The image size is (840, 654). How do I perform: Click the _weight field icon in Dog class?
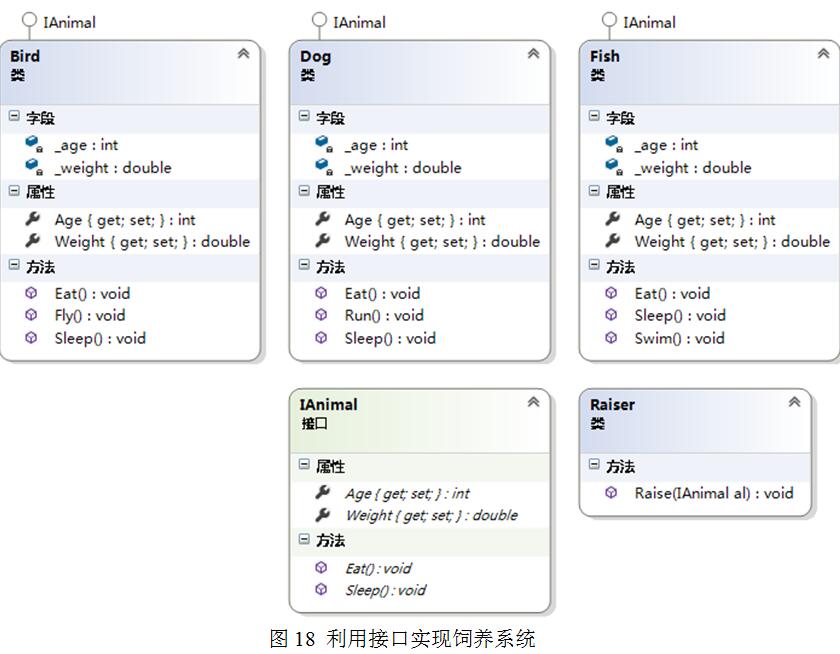point(324,167)
